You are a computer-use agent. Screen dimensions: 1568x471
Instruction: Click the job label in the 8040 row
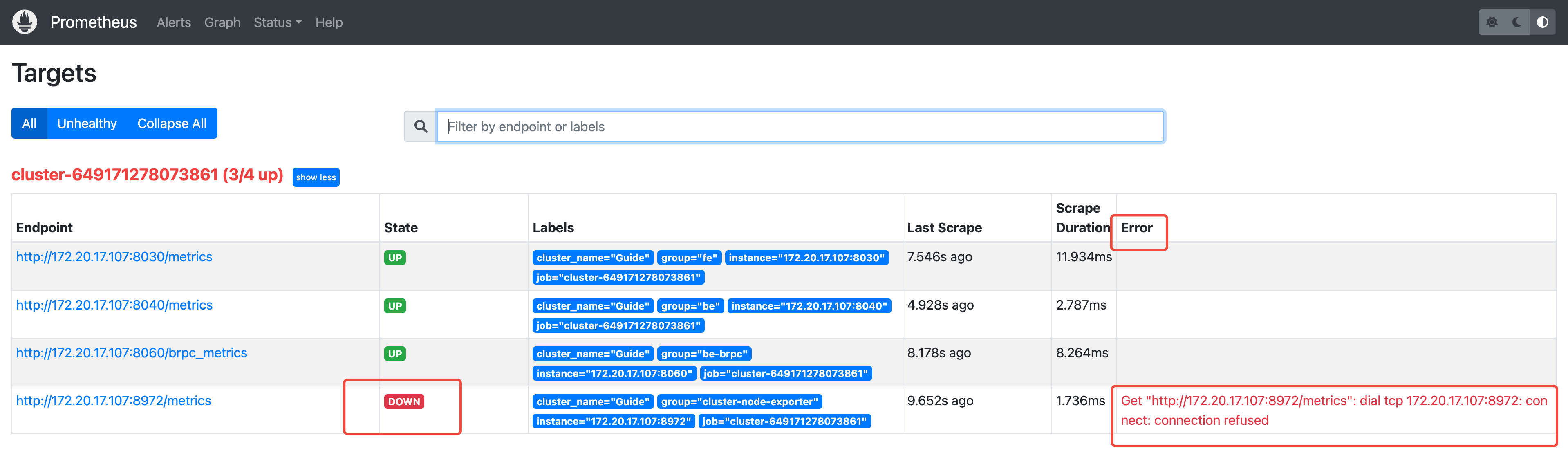click(x=618, y=325)
